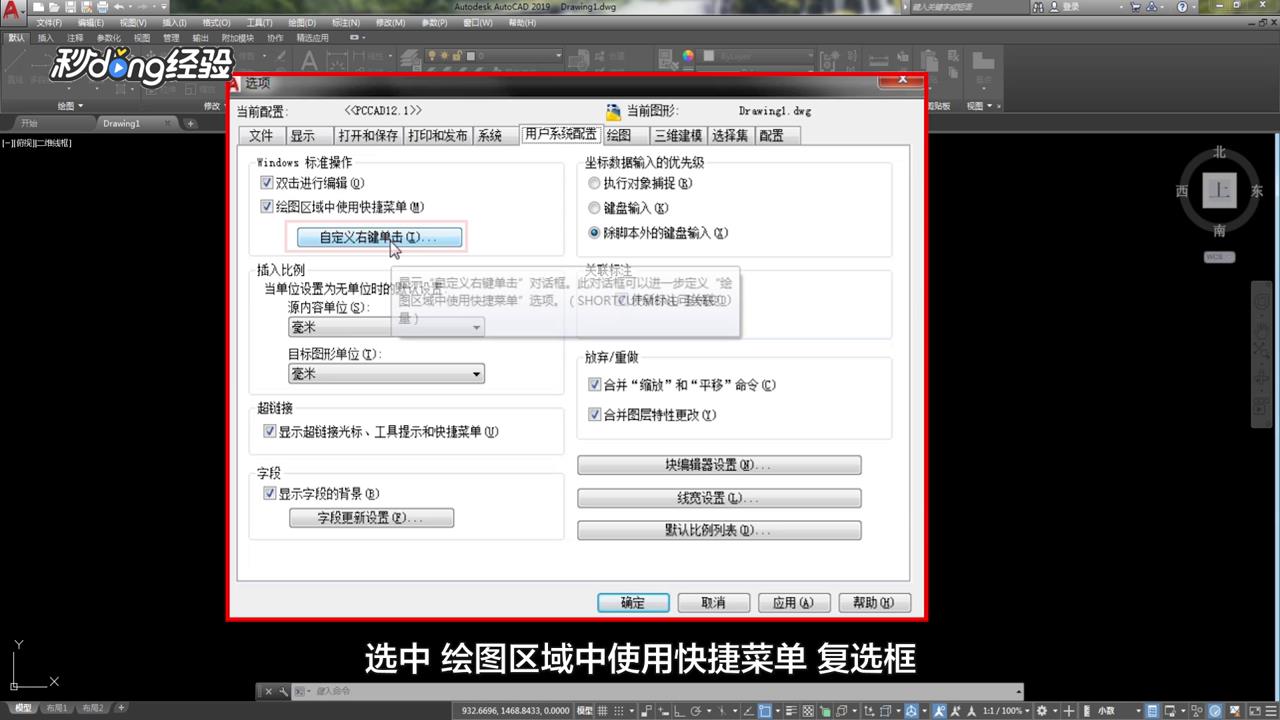Click the 确定 button
The width and height of the screenshot is (1280, 720).
(x=633, y=603)
